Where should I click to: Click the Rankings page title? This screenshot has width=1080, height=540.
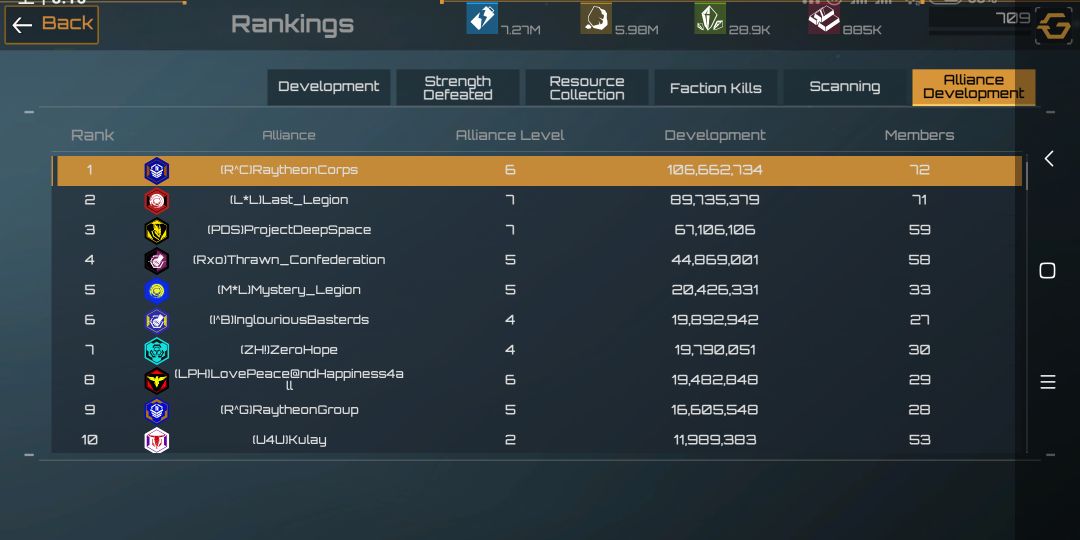(x=293, y=24)
